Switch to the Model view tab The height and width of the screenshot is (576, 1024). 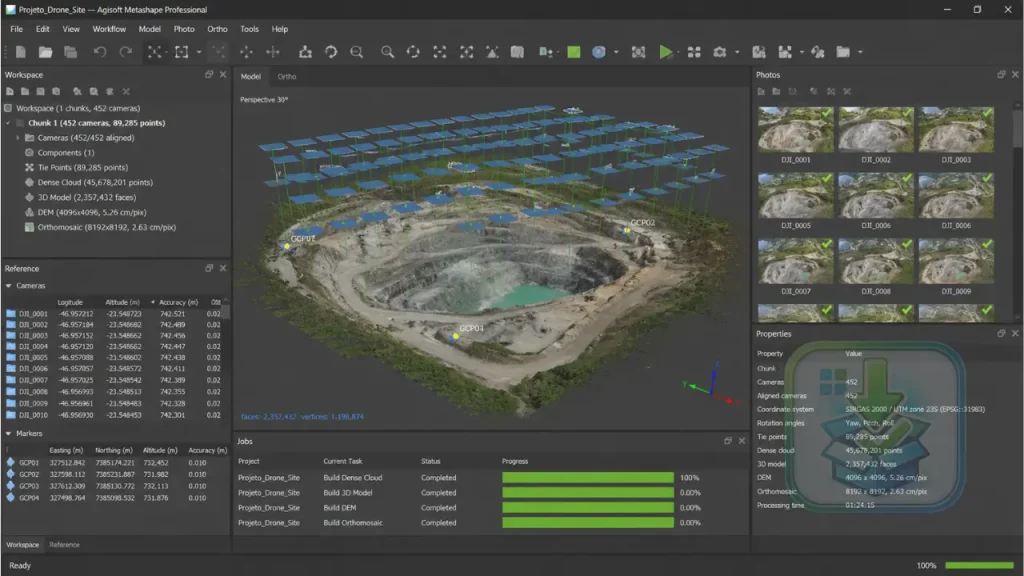pyautogui.click(x=251, y=76)
